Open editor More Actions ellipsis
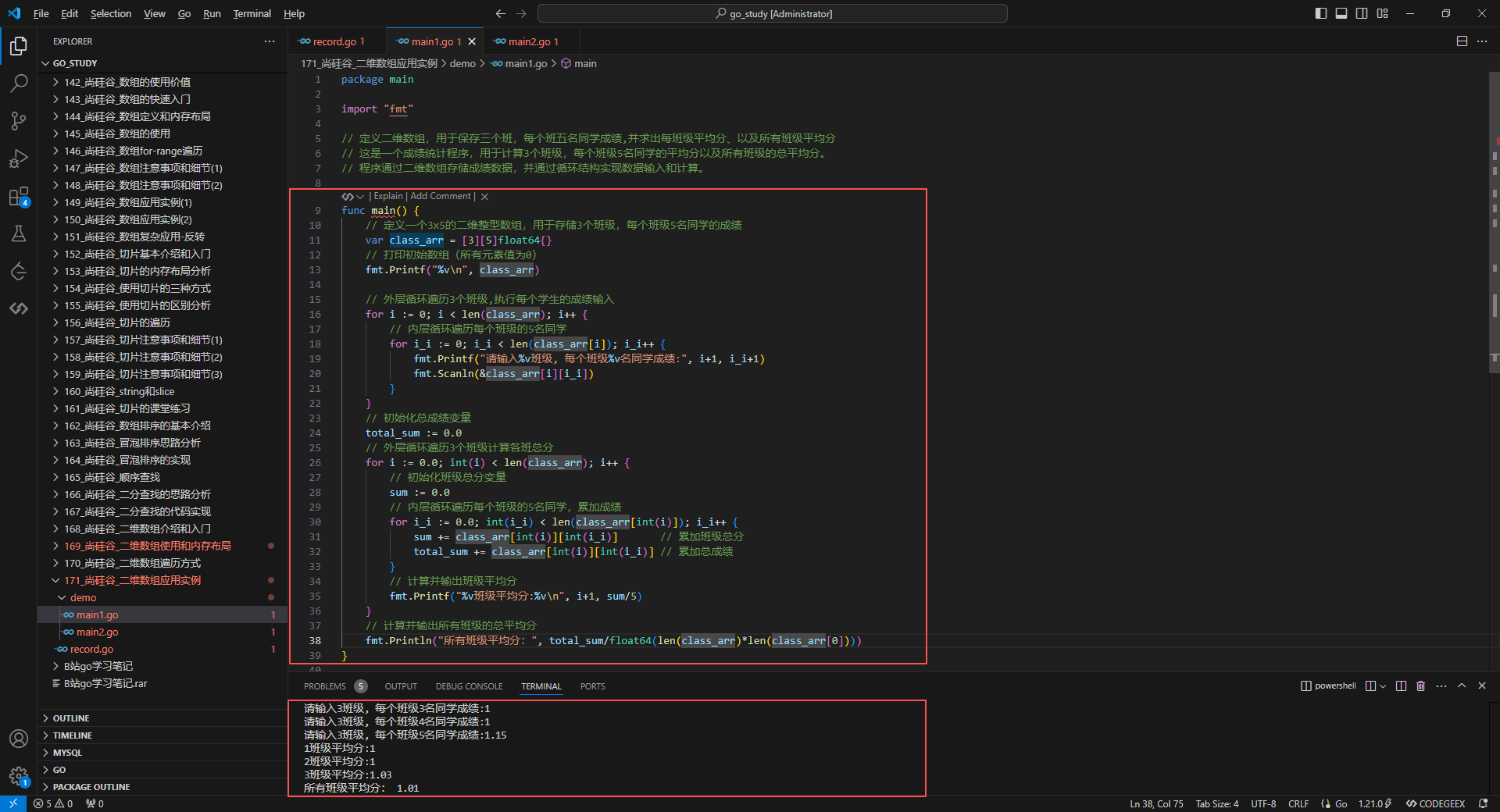Screen dimensions: 1500x812 point(1482,41)
